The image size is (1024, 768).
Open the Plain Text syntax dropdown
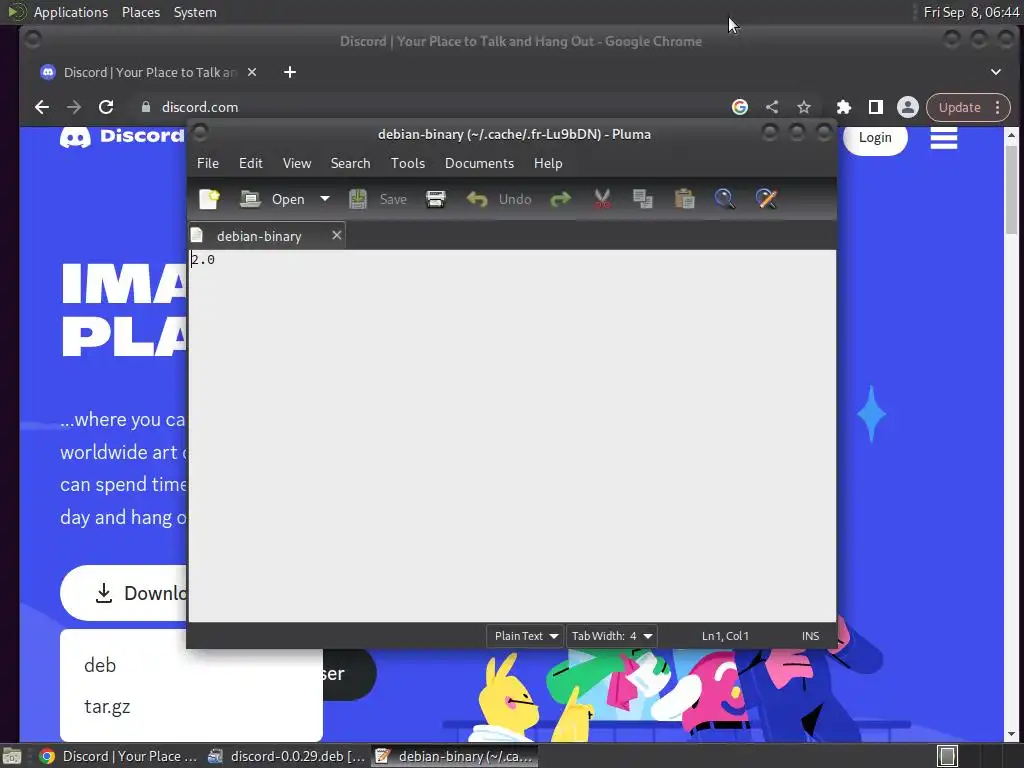(x=525, y=636)
